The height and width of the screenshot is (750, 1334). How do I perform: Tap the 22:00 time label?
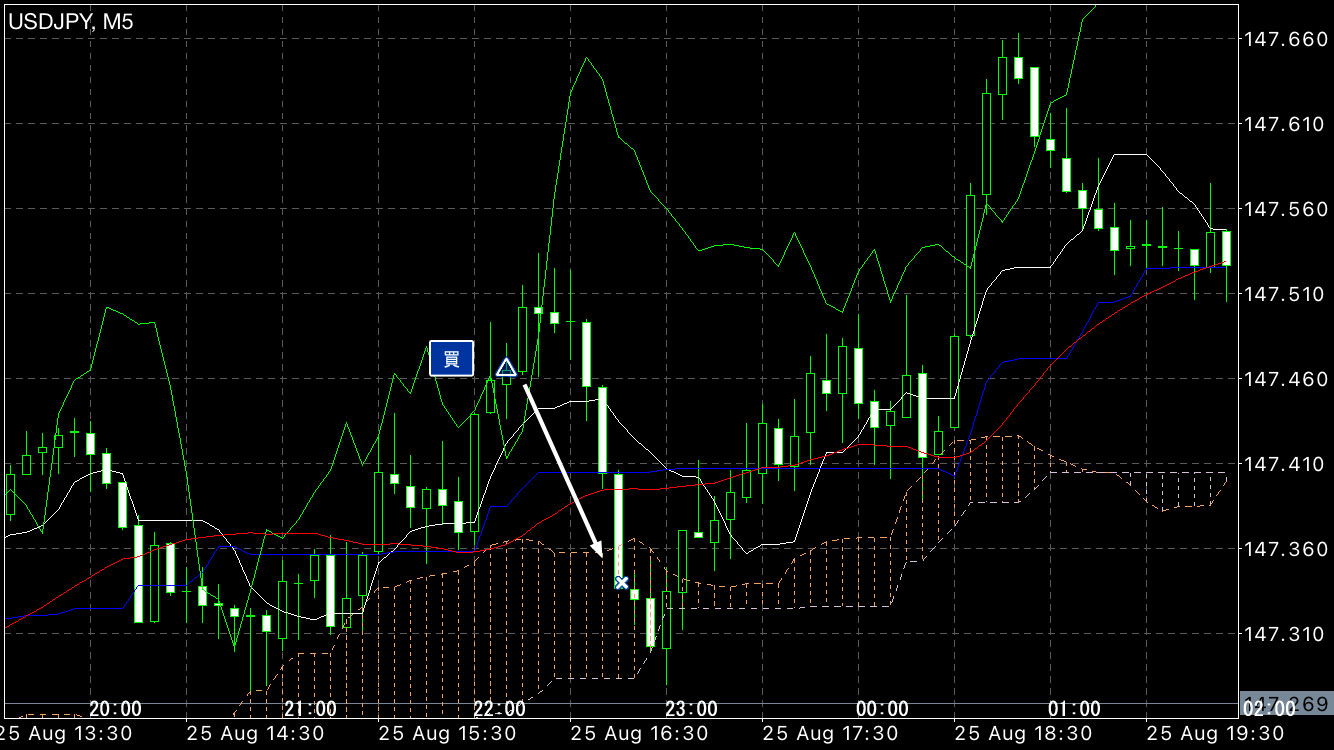click(499, 709)
